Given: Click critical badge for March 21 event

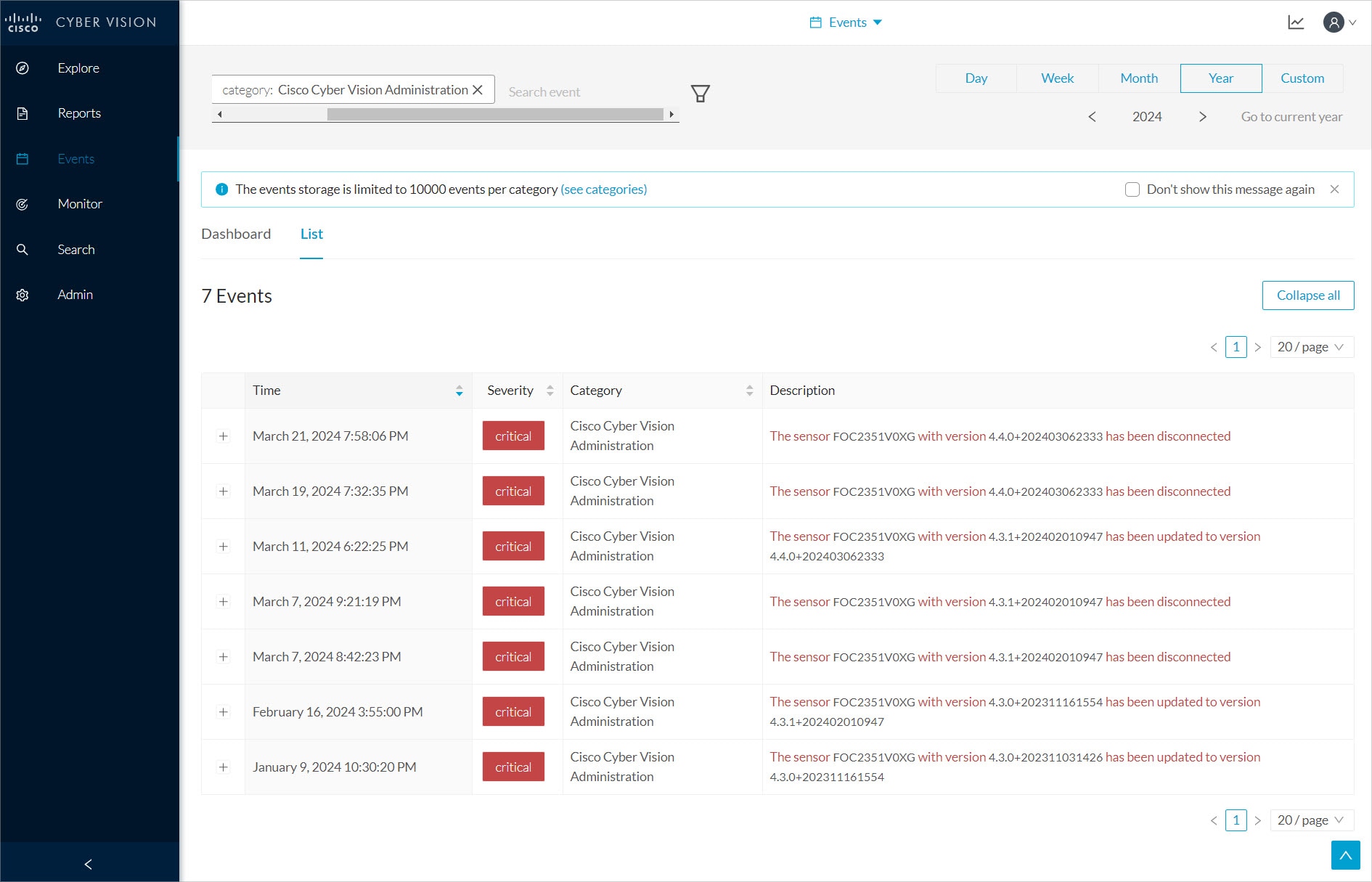Looking at the screenshot, I should [x=513, y=436].
